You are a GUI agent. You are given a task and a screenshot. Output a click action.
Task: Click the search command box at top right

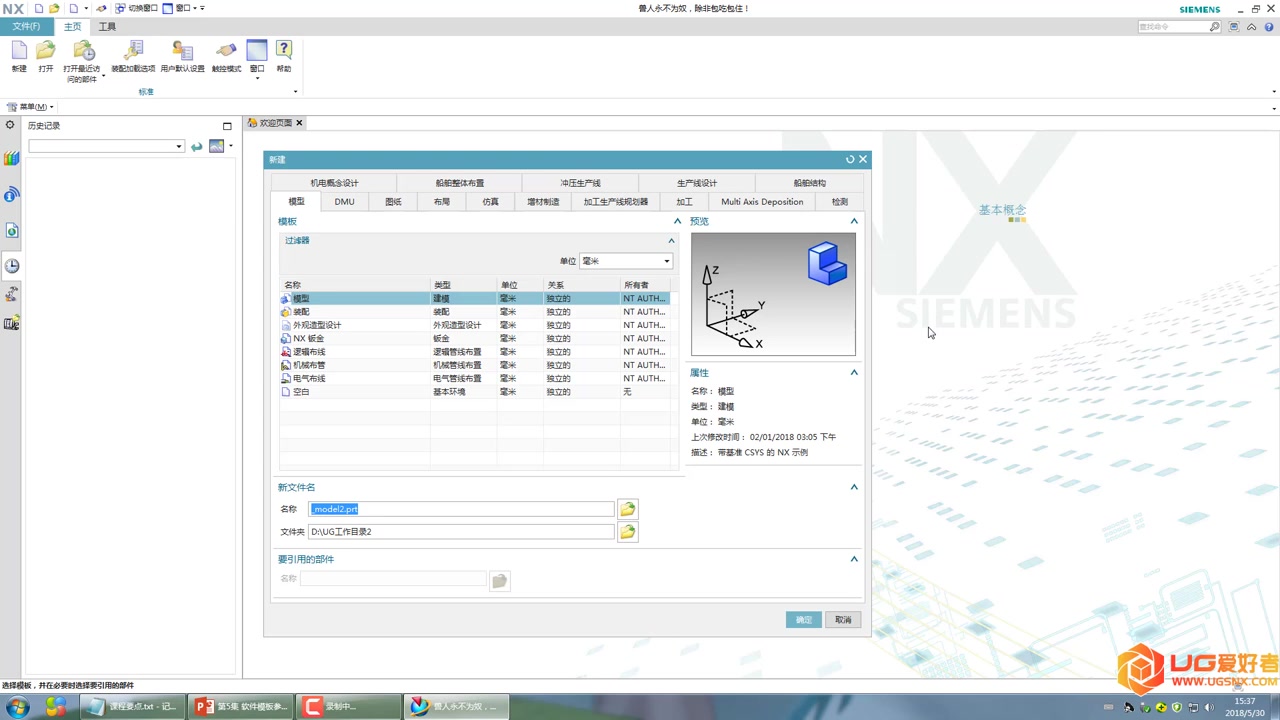point(1179,27)
